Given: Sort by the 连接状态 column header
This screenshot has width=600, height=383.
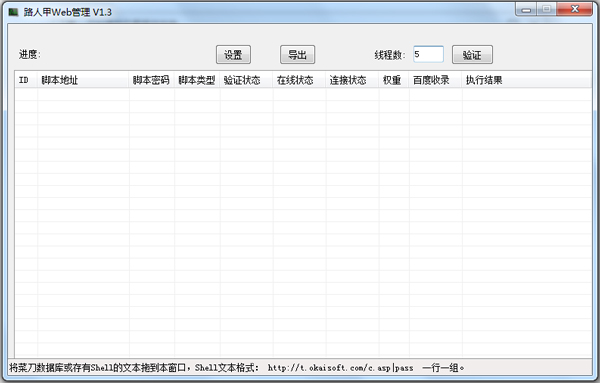Looking at the screenshot, I should [352, 80].
